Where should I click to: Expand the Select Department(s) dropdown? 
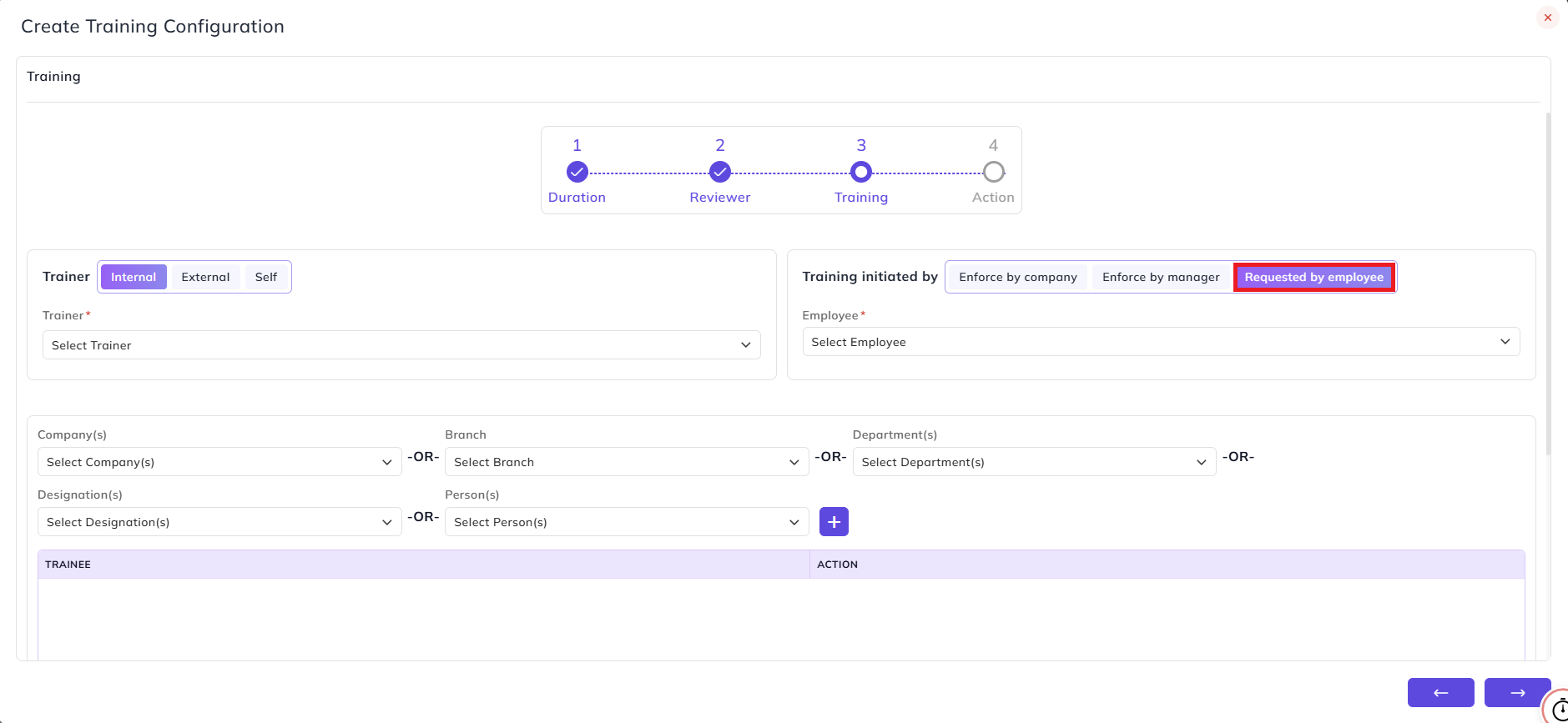click(1034, 462)
